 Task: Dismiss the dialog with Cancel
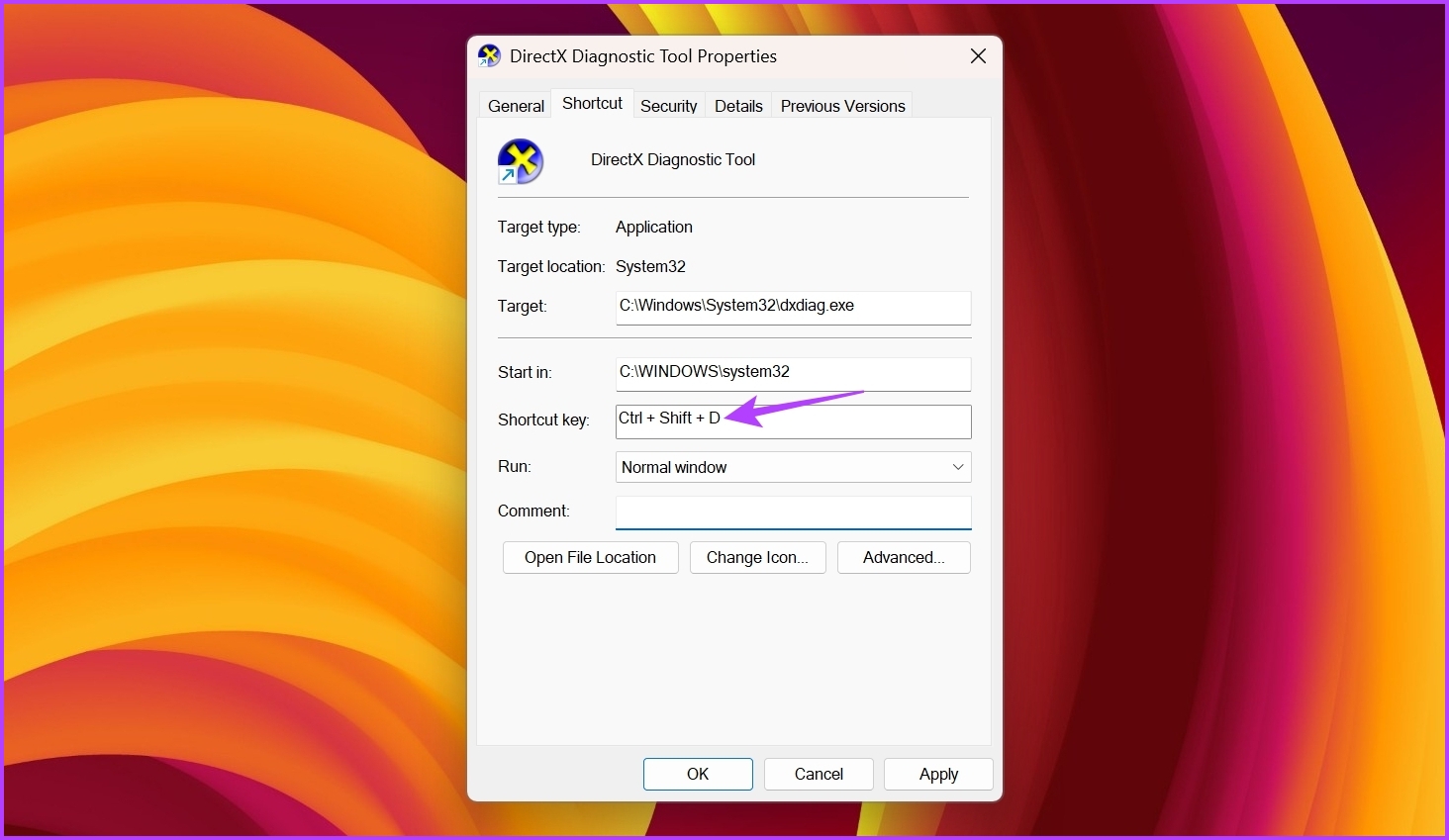818,774
